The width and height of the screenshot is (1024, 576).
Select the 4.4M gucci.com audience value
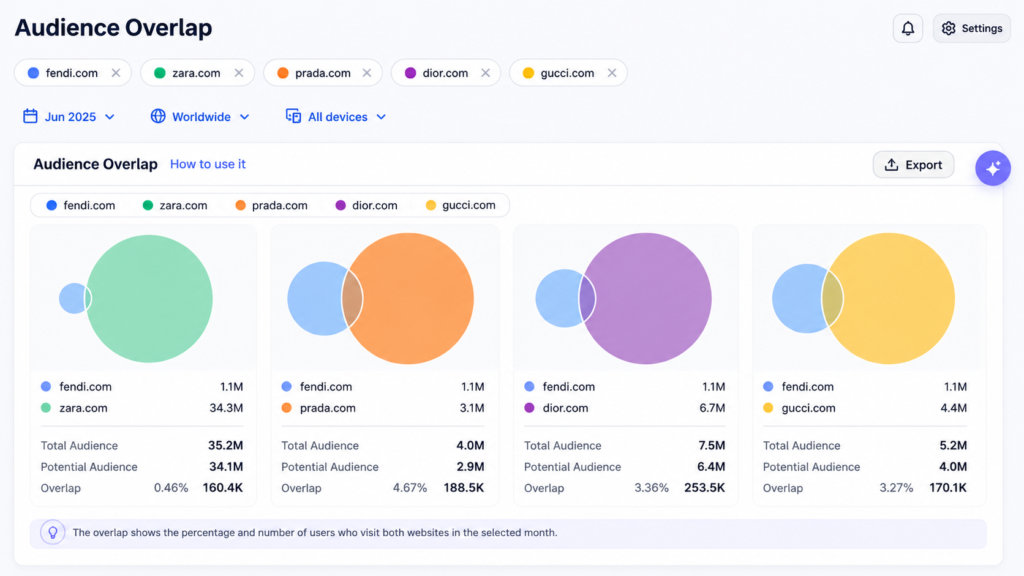[x=953, y=408]
